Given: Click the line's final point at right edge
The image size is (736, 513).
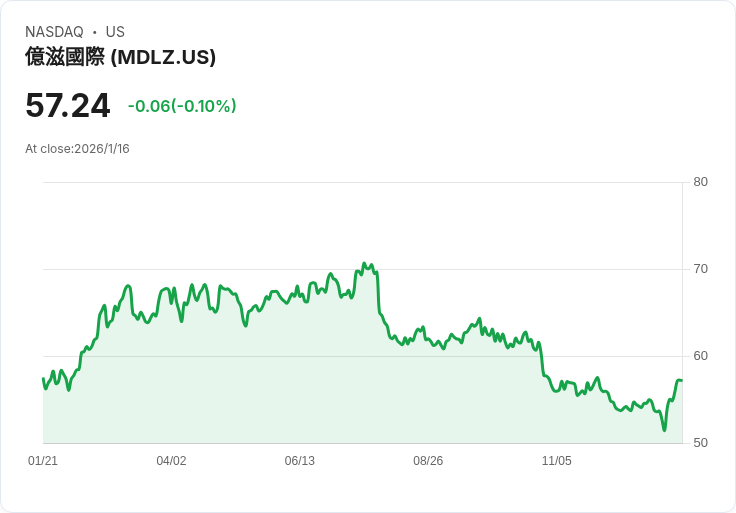Looking at the screenshot, I should pos(682,380).
